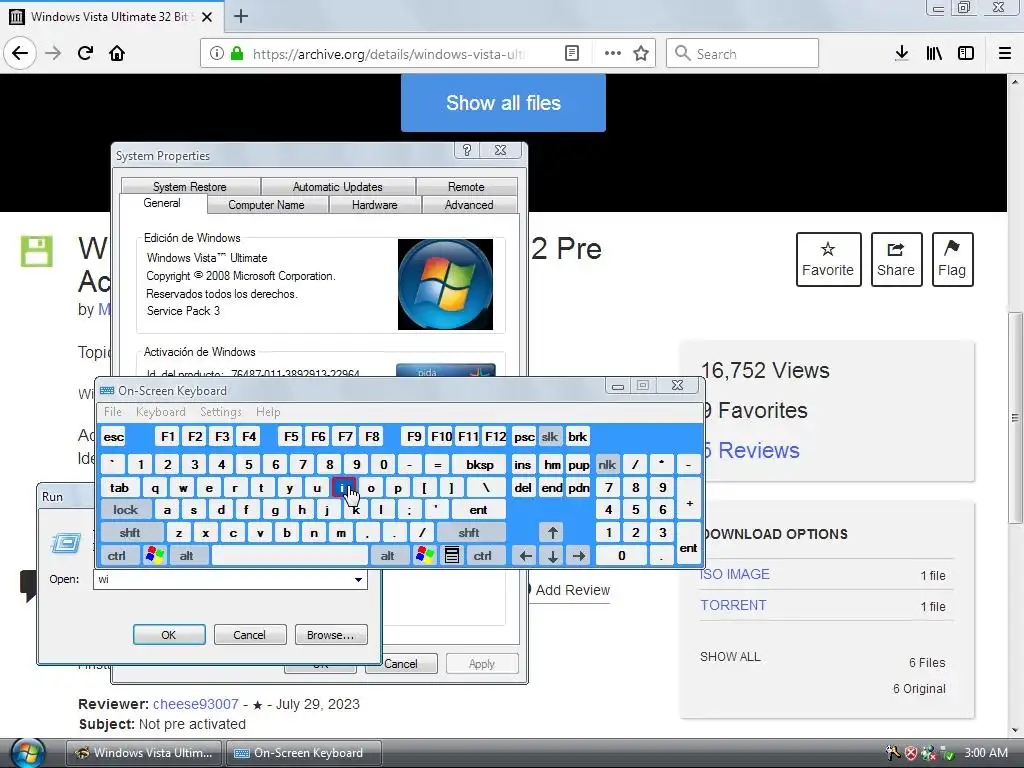This screenshot has height=768, width=1024.
Task: Close the Windows Vista Ultimate browser tab
Action: pos(207,17)
